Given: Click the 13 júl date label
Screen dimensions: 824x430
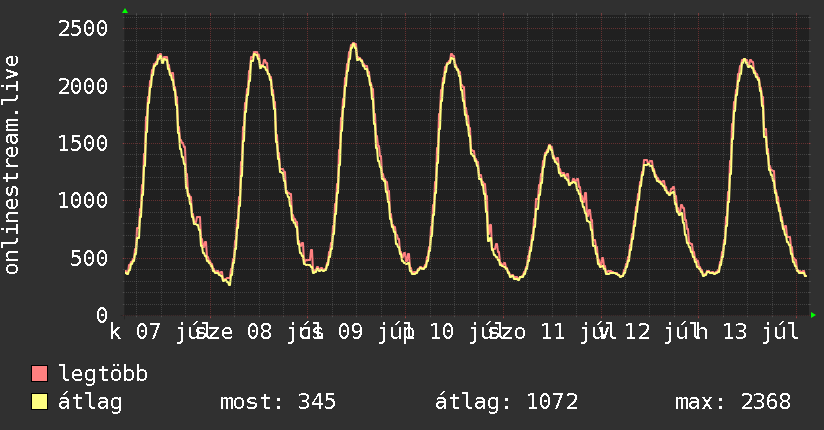Looking at the screenshot, I should coord(760,332).
